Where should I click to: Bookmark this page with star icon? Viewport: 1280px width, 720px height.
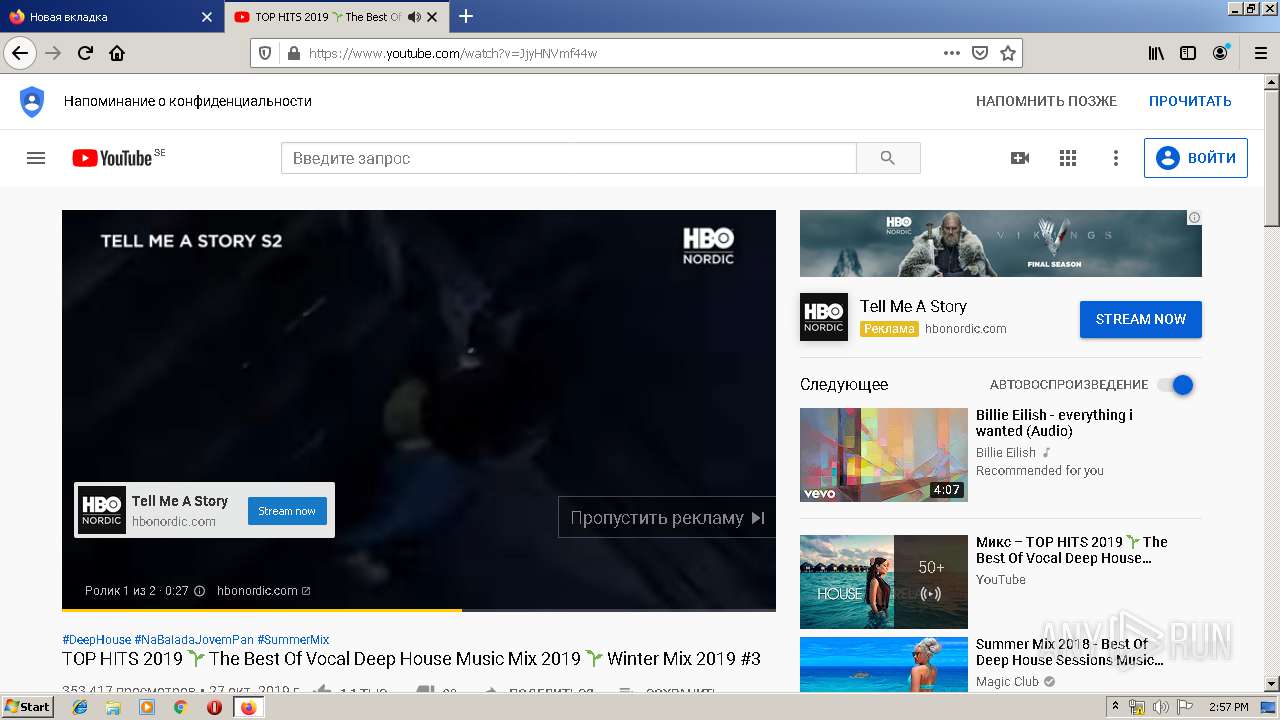[1008, 53]
